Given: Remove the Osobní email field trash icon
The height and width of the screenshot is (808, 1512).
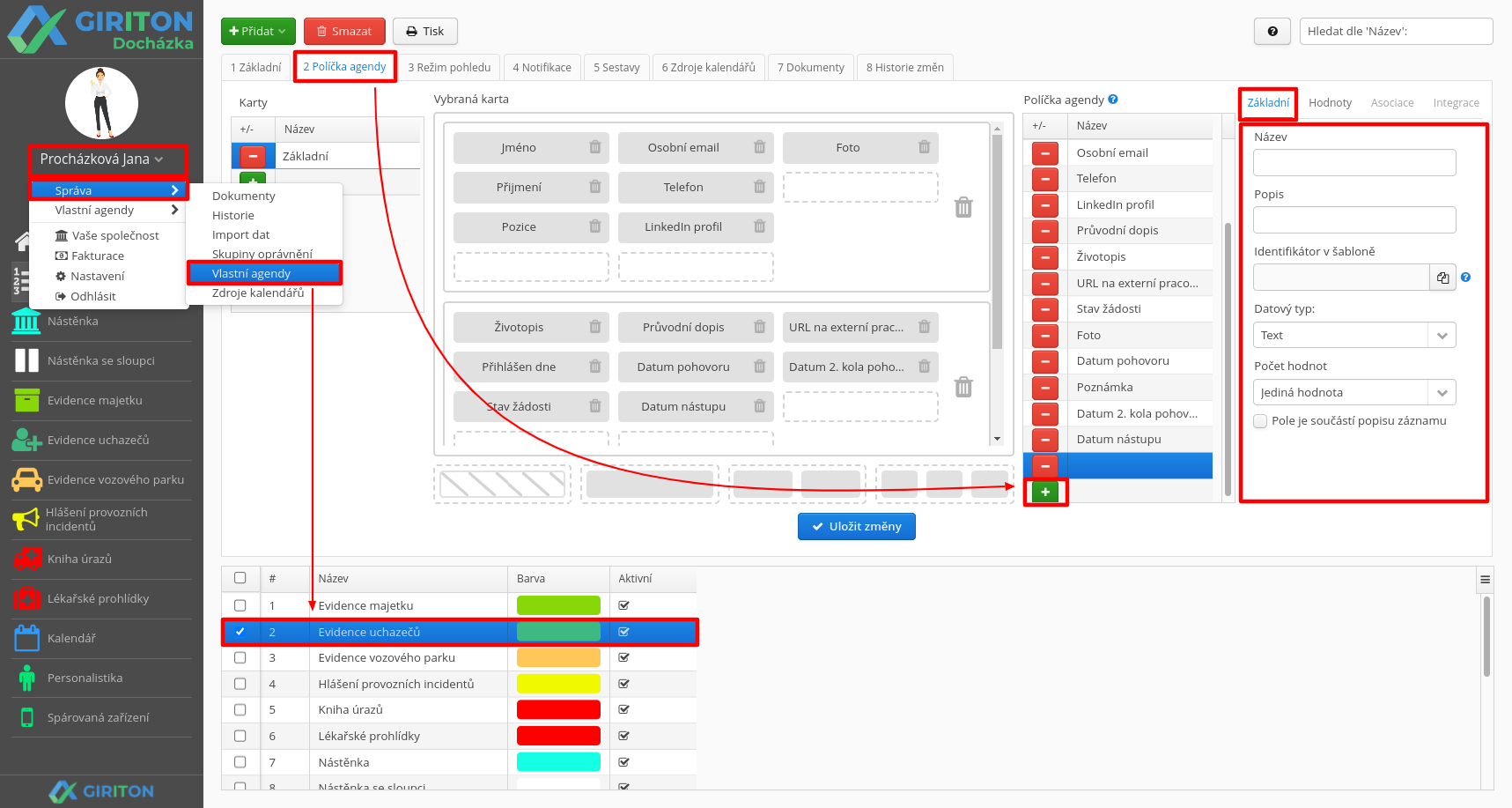Looking at the screenshot, I should pos(760,147).
